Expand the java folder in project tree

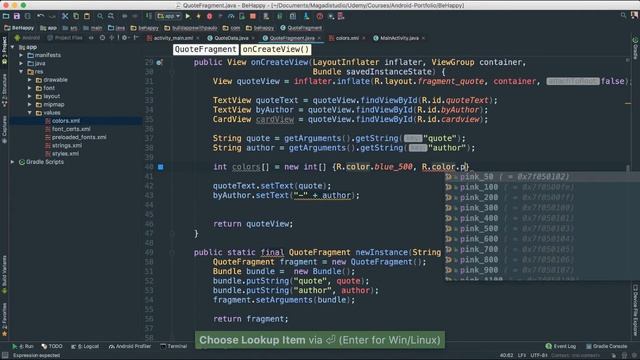[x=21, y=63]
